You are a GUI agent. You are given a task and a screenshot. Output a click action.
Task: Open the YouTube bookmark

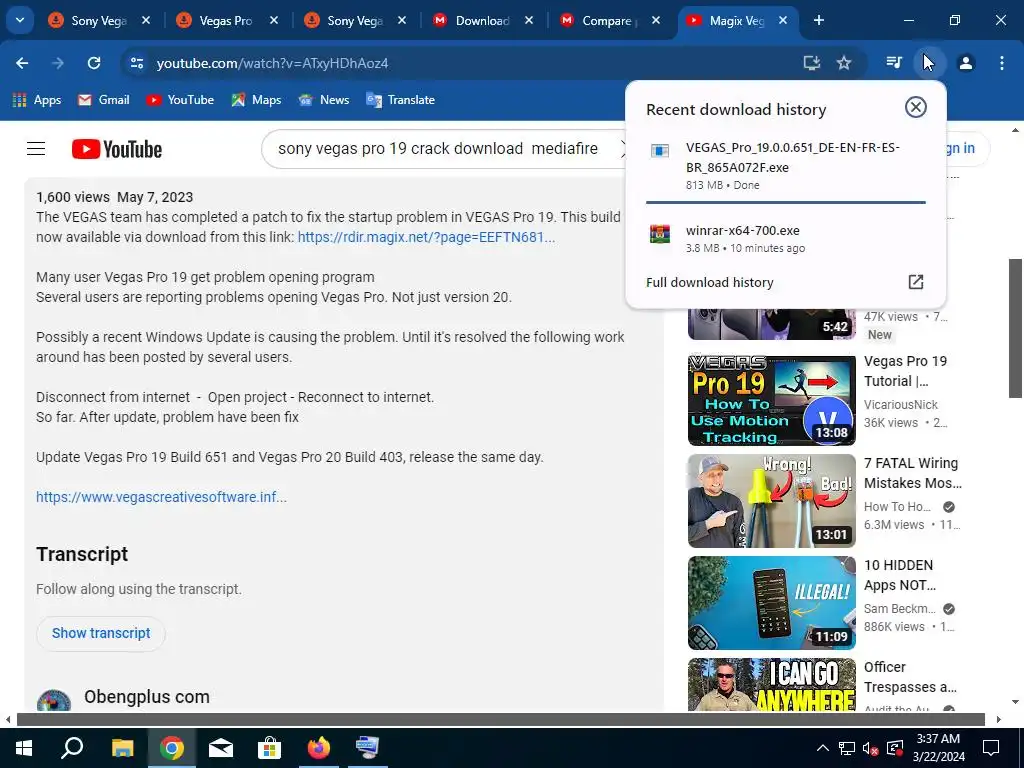tap(181, 100)
